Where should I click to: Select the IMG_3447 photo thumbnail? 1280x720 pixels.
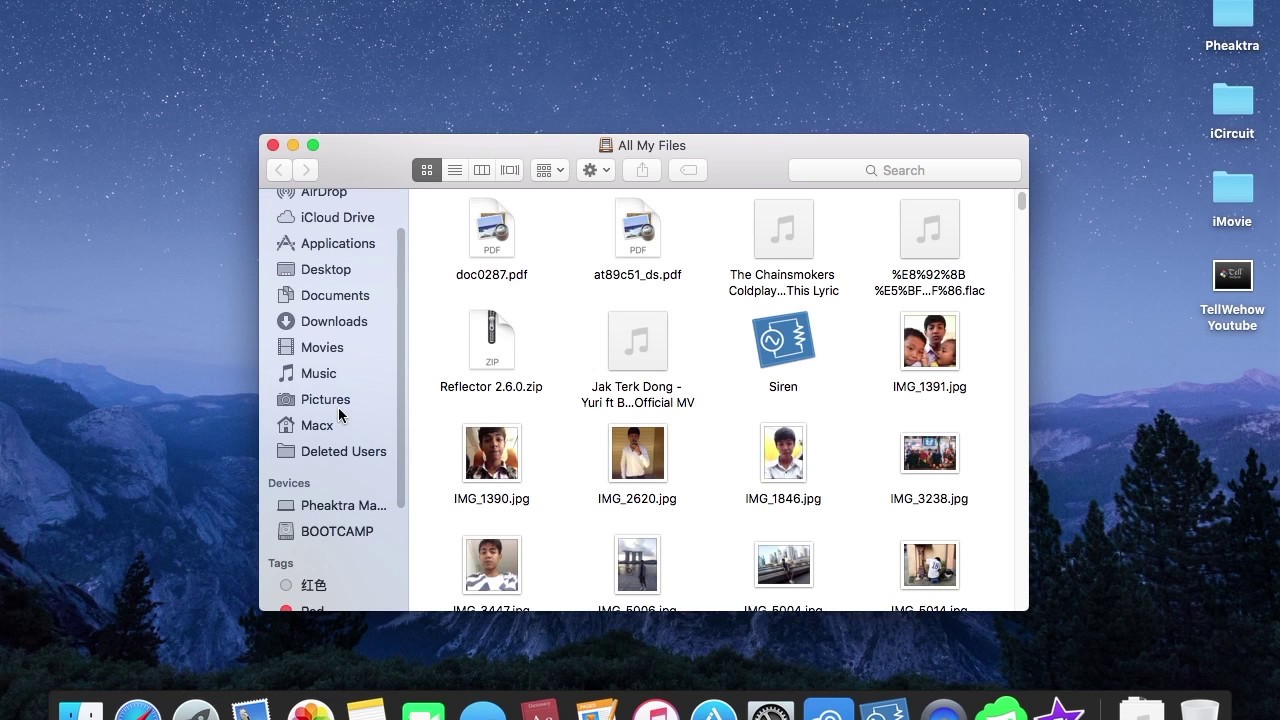point(491,565)
